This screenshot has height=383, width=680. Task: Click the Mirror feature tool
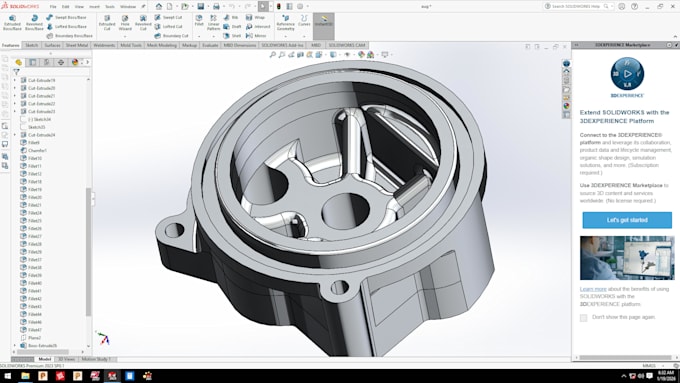click(256, 36)
